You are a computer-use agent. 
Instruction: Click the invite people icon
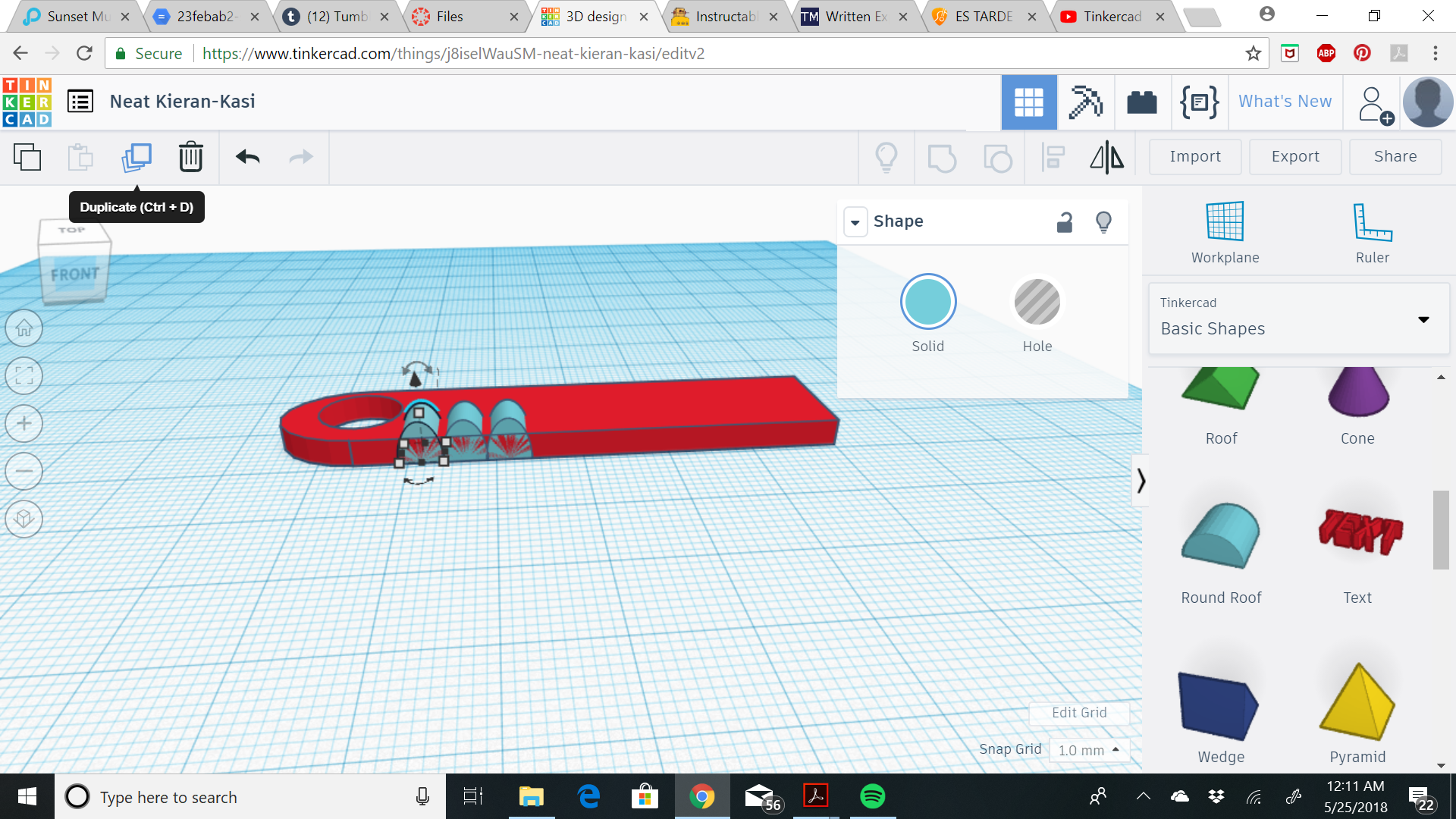(x=1375, y=105)
